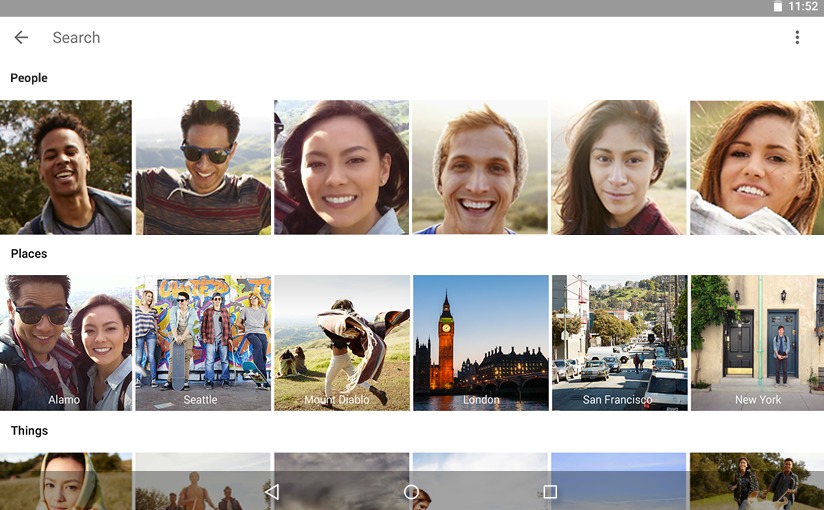Screen dimensions: 824x510
Task: Tap the battery icon in status bar
Action: click(x=778, y=7)
